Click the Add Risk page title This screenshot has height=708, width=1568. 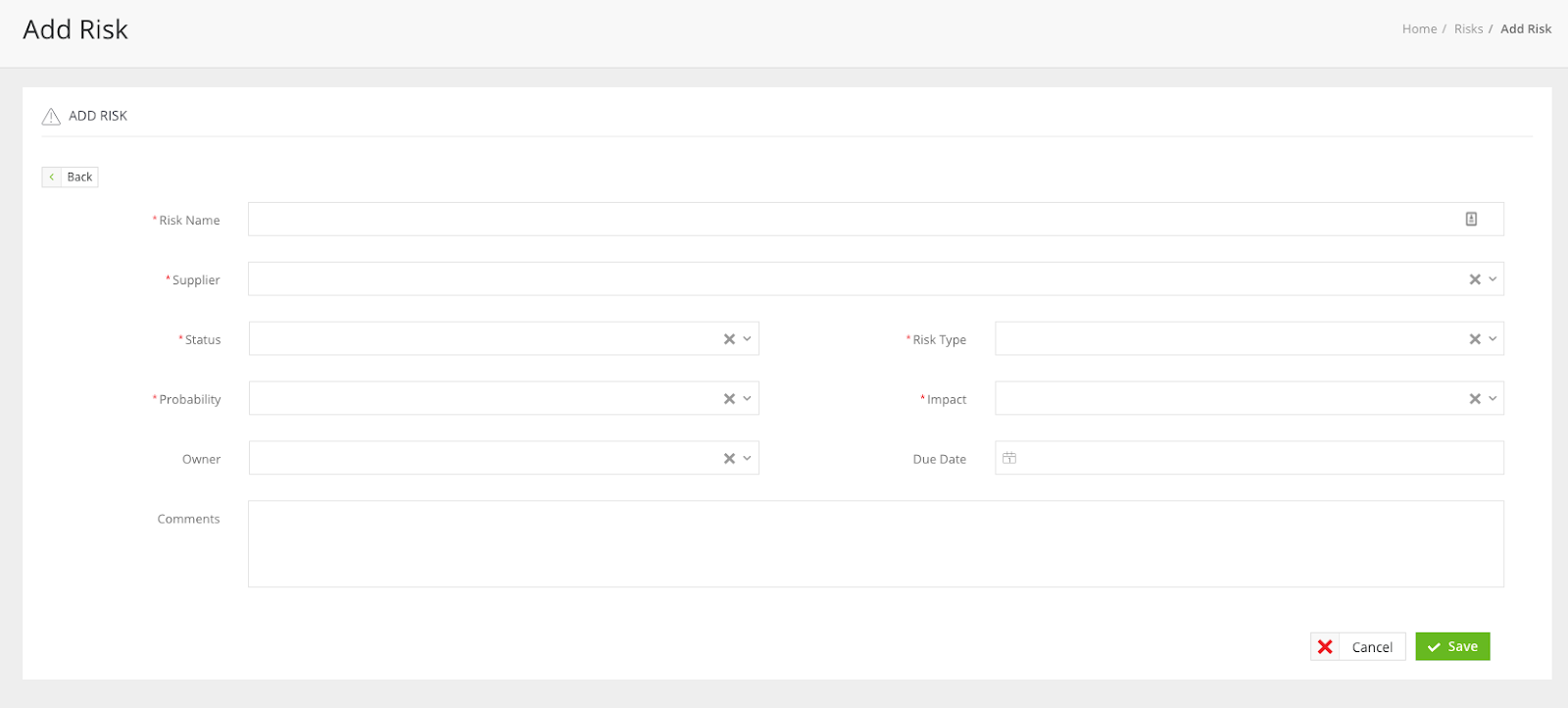pos(75,29)
